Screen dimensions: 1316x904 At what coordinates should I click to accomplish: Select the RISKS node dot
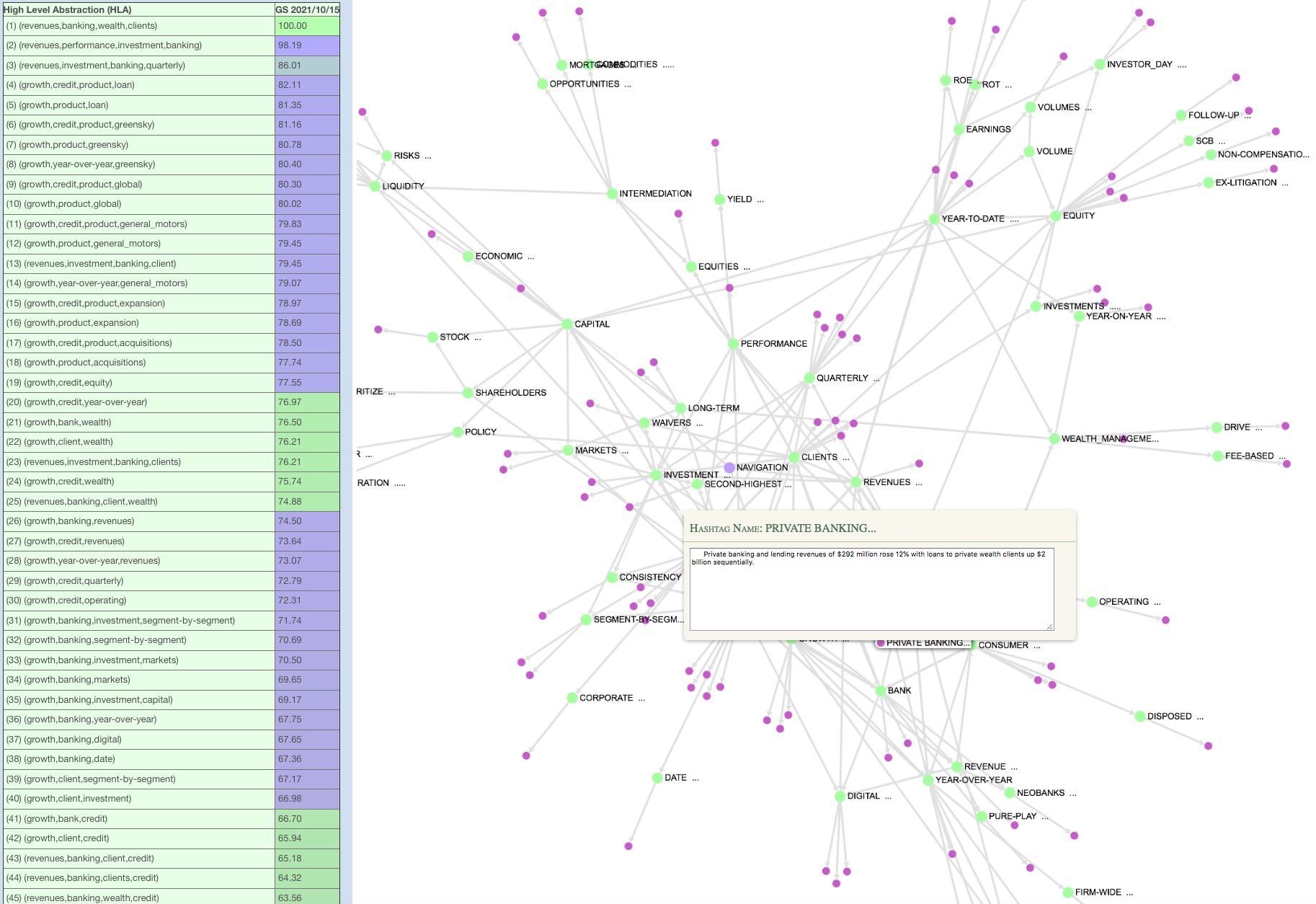[386, 156]
